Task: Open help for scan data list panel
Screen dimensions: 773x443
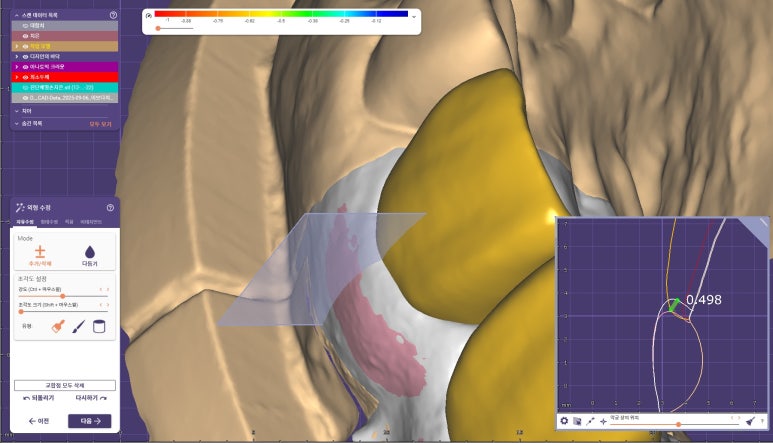Action: pos(113,16)
